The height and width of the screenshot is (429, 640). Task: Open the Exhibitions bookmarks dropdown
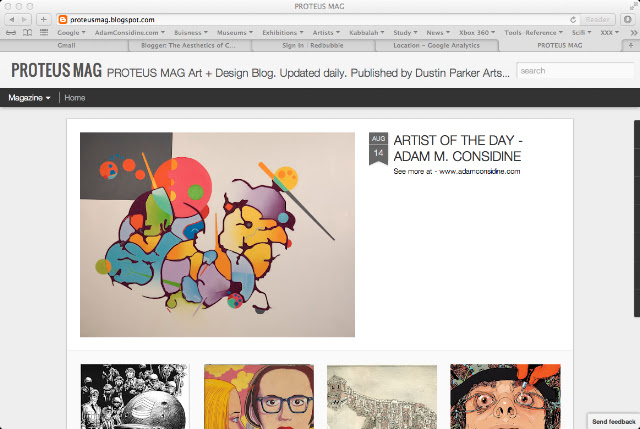(282, 33)
